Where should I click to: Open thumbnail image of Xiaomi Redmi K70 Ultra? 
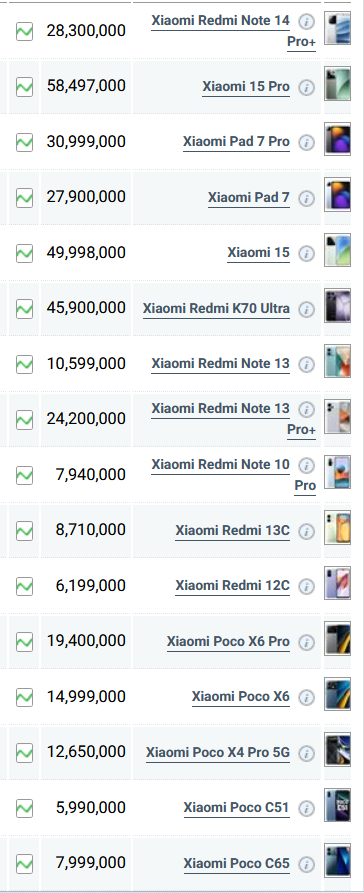(x=337, y=306)
